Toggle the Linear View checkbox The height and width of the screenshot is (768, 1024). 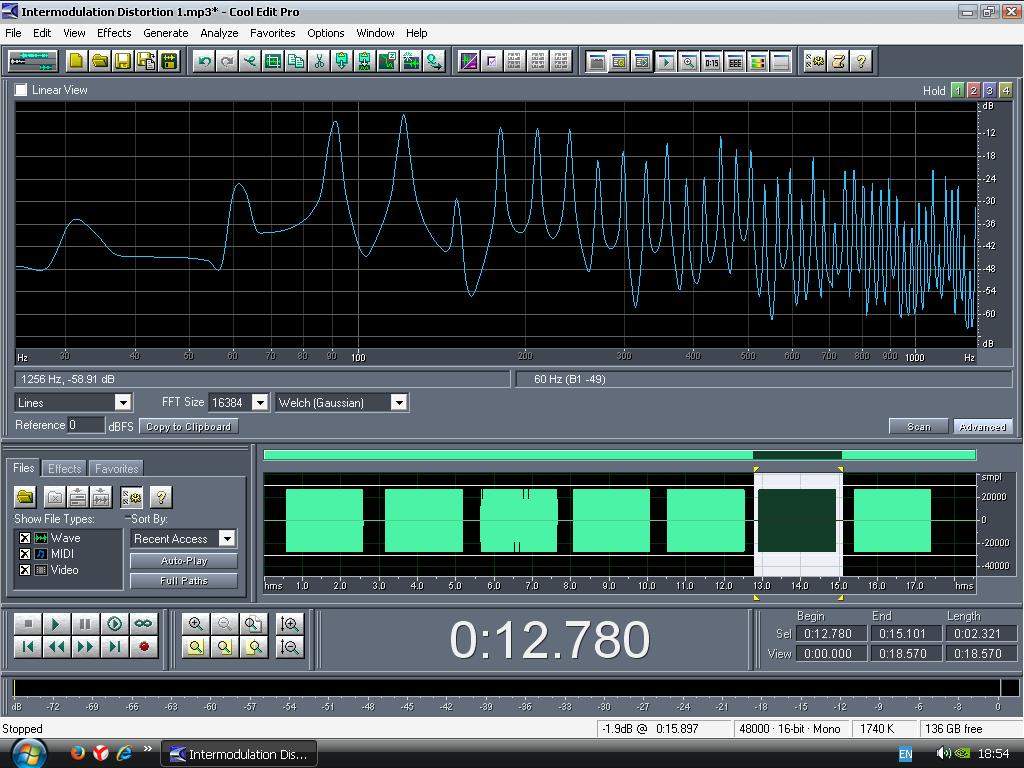22,90
